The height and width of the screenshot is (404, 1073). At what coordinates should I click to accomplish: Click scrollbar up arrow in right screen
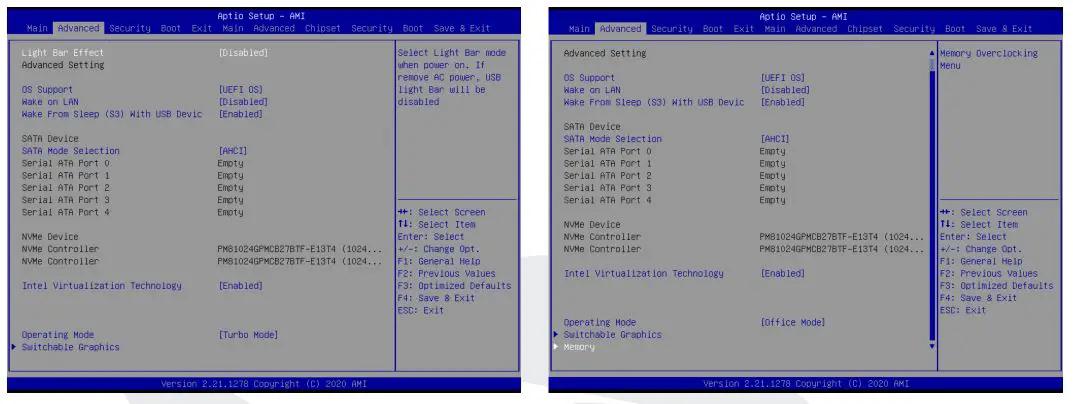tap(931, 52)
